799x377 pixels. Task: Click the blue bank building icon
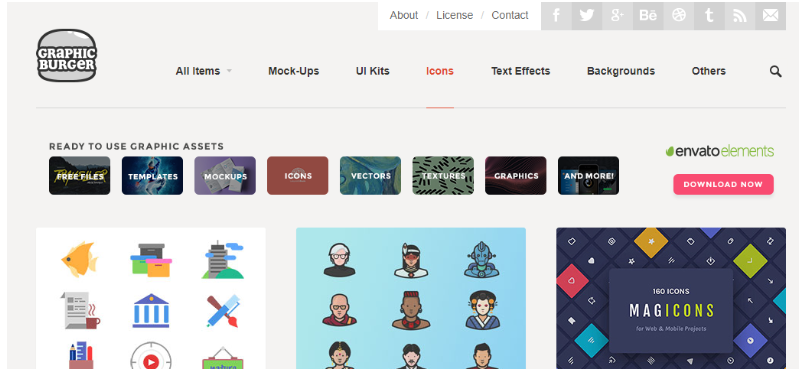[x=151, y=310]
